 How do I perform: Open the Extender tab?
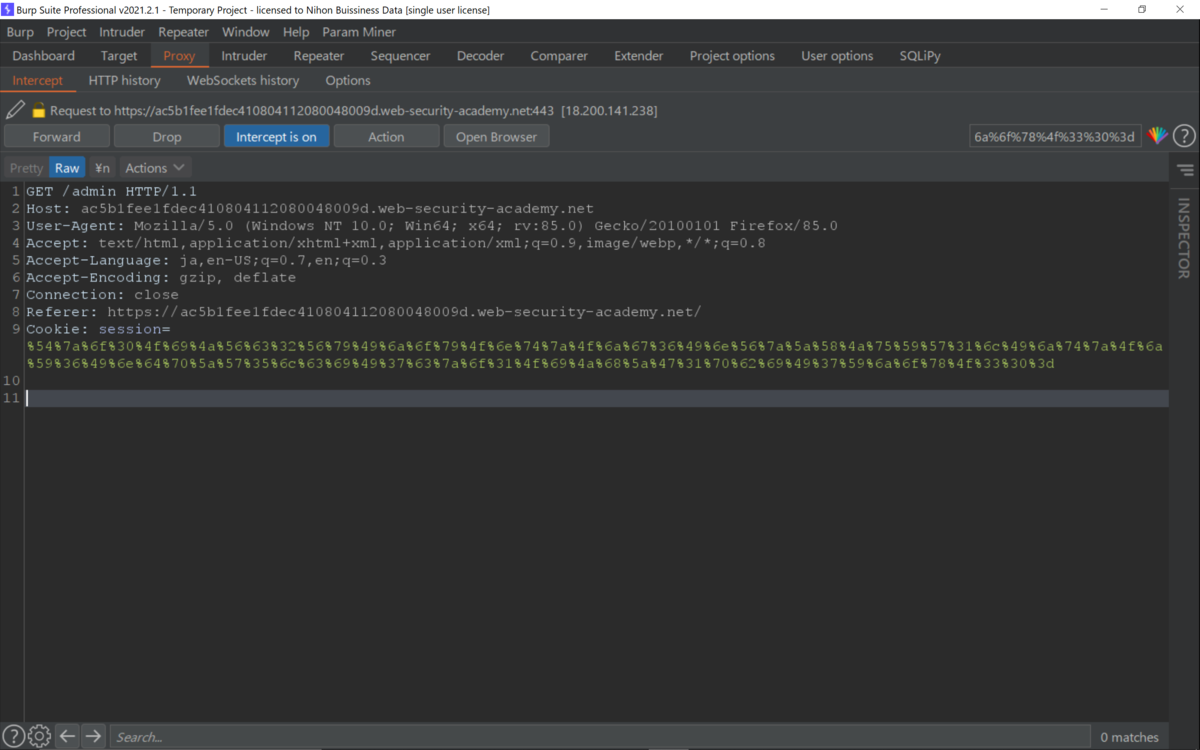[639, 56]
